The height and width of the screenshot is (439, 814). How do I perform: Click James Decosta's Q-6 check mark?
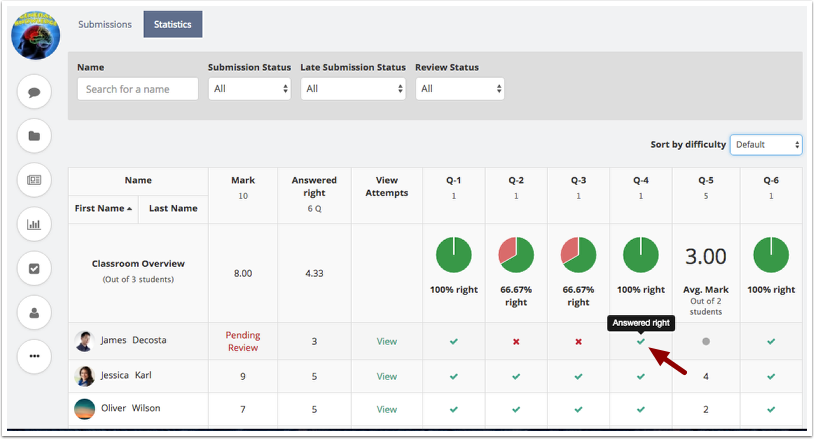point(771,341)
